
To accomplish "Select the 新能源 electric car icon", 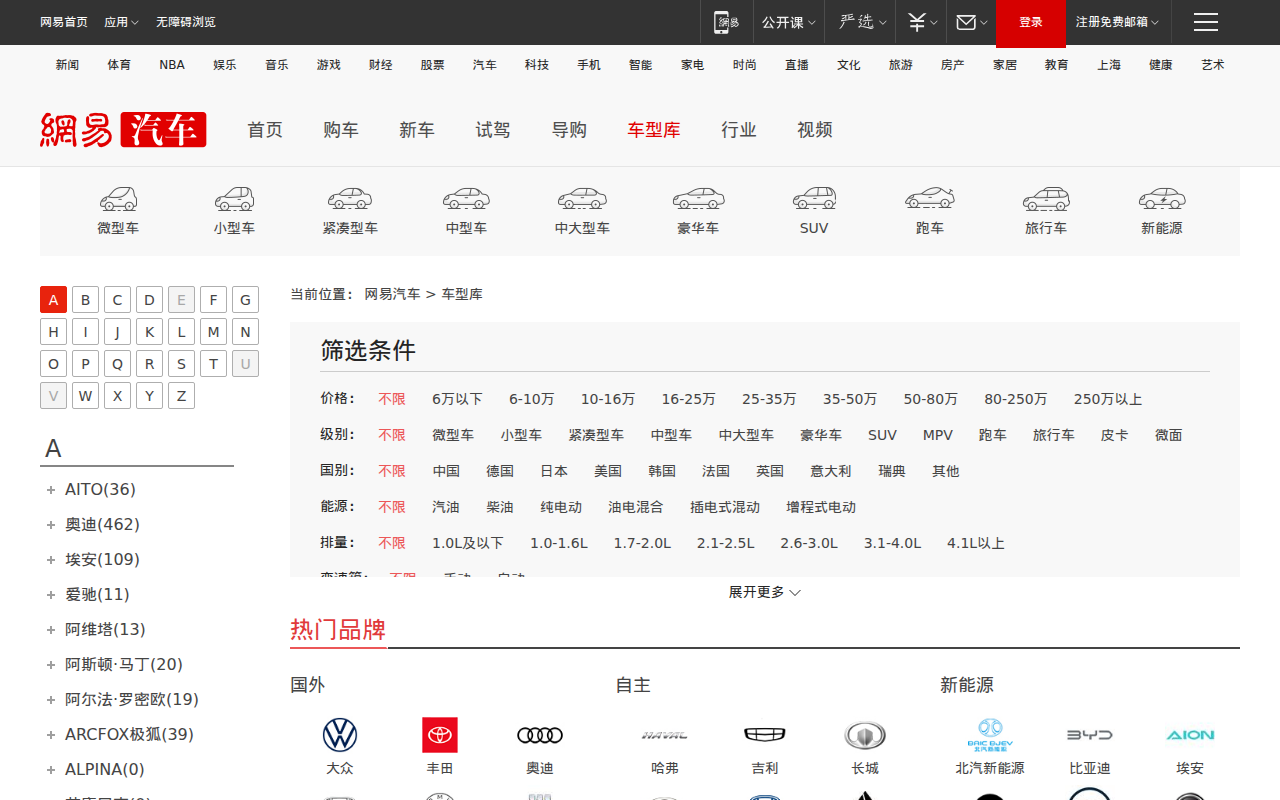I will pyautogui.click(x=1162, y=198).
